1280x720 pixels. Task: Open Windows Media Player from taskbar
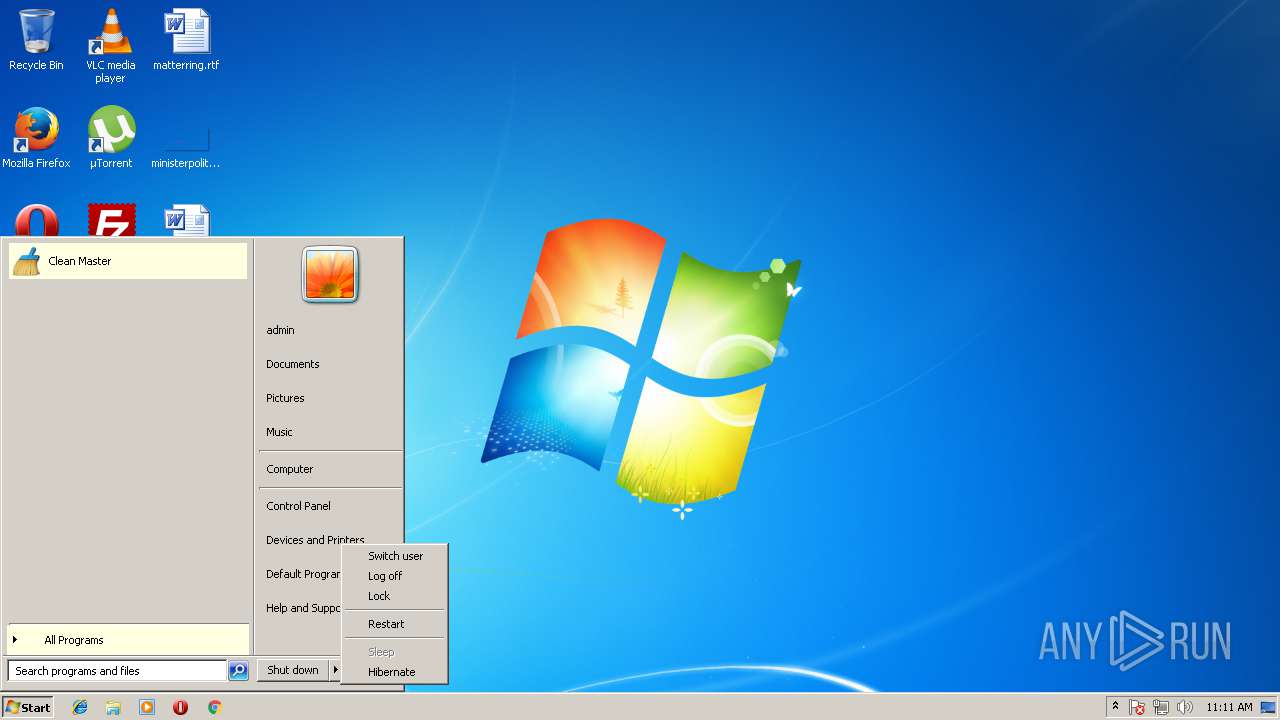tap(147, 707)
